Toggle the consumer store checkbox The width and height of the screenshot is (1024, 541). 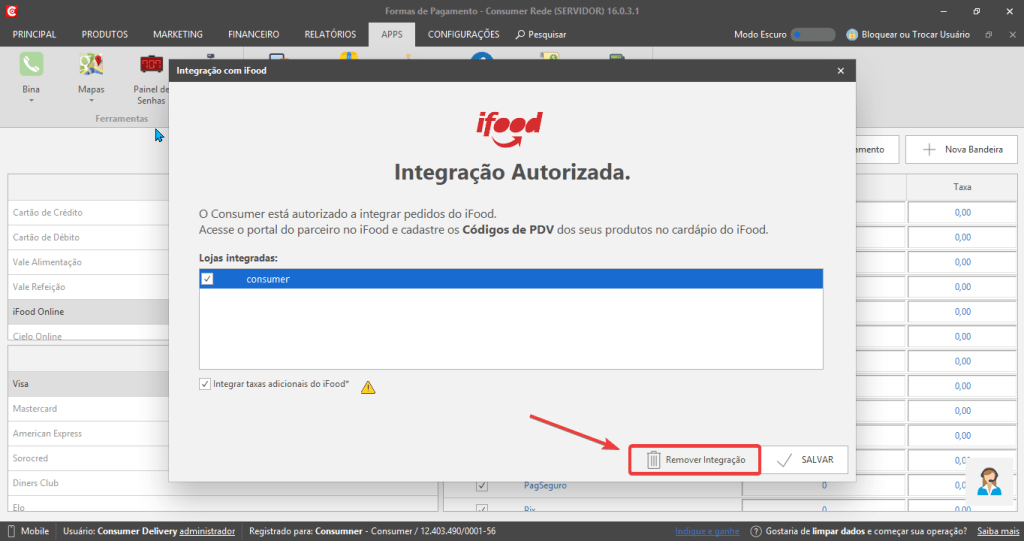click(207, 279)
